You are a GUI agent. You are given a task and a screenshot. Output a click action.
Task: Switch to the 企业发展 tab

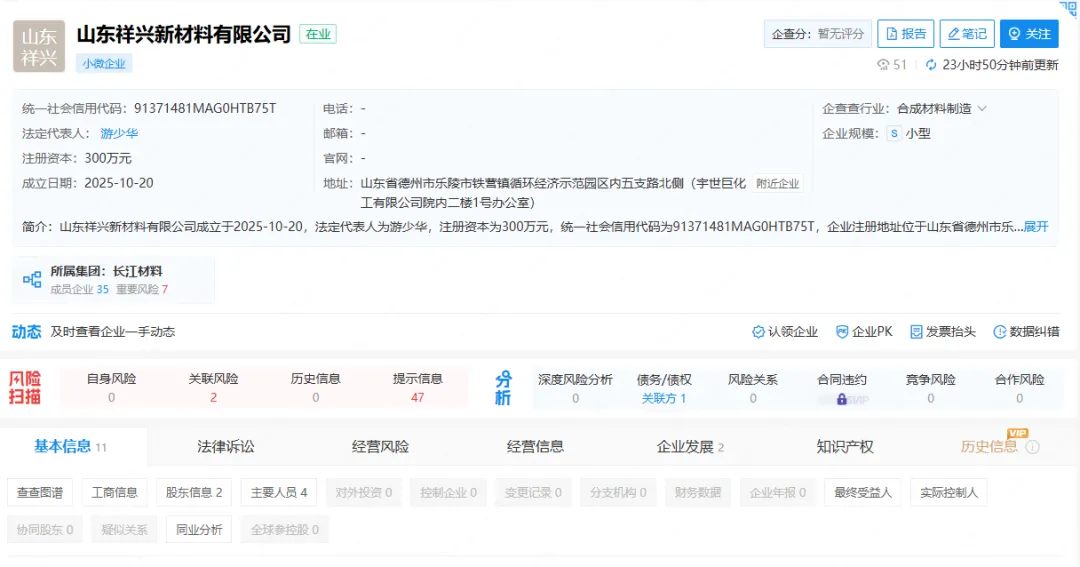click(690, 447)
